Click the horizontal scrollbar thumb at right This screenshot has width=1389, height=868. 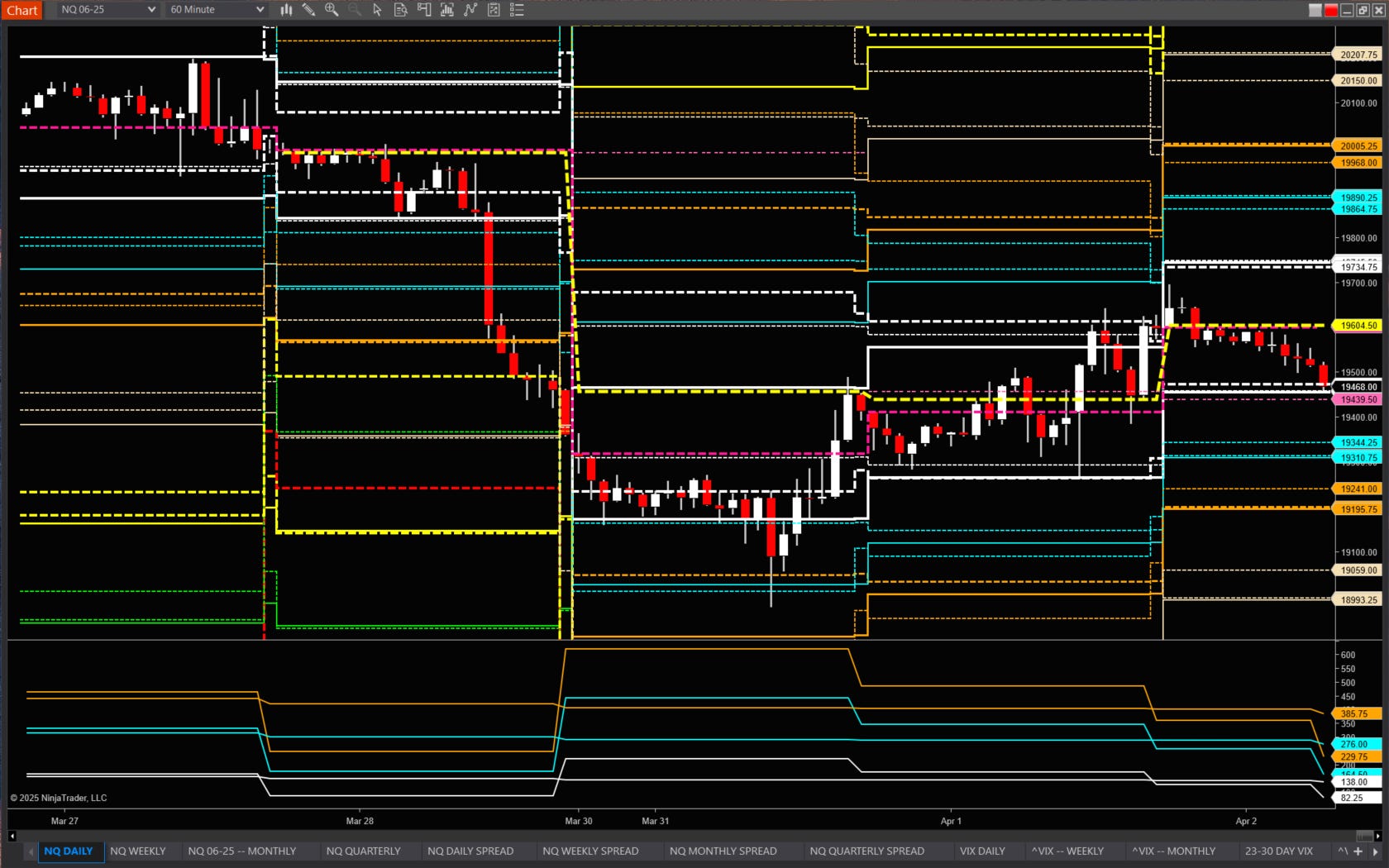coord(1364,836)
